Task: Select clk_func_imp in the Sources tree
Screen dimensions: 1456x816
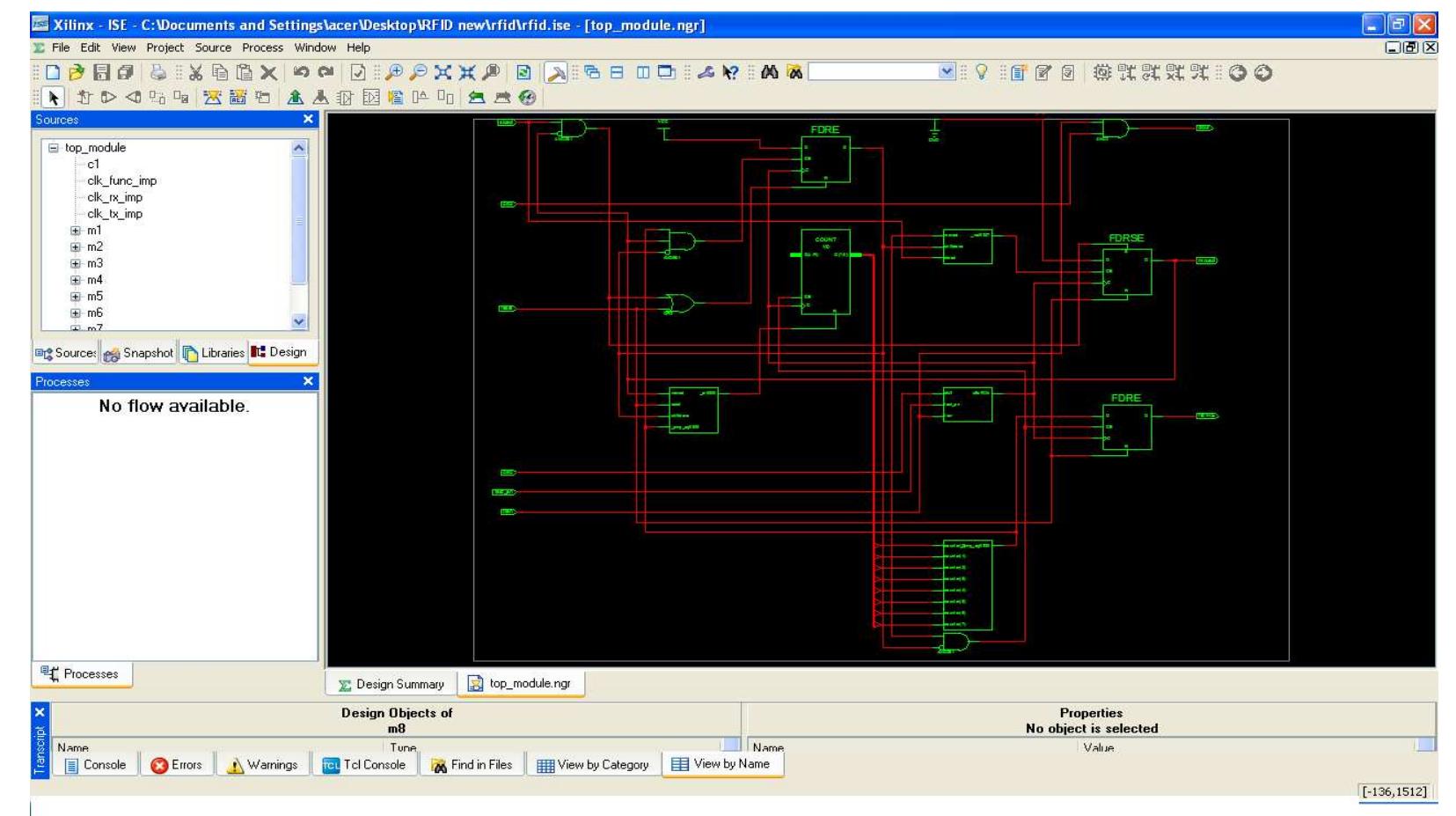Action: tap(122, 180)
